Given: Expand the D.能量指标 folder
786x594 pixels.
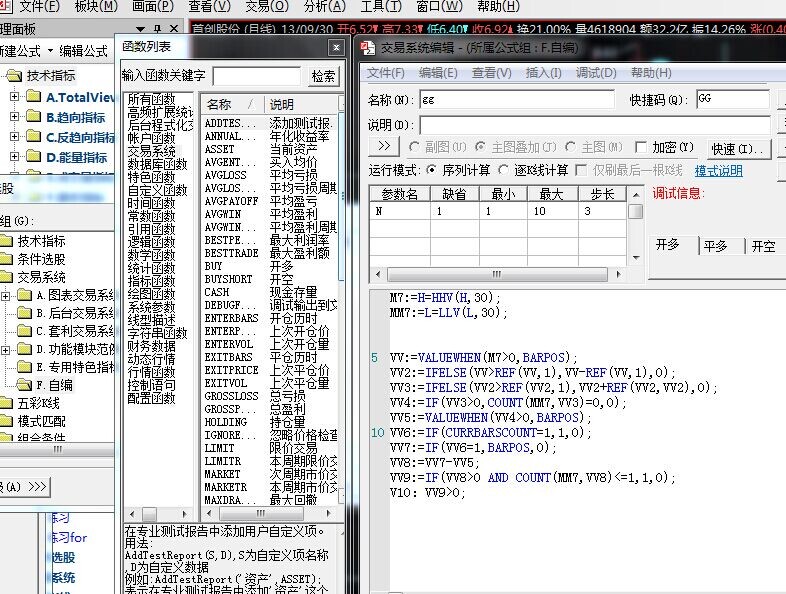Looking at the screenshot, I should pos(15,156).
